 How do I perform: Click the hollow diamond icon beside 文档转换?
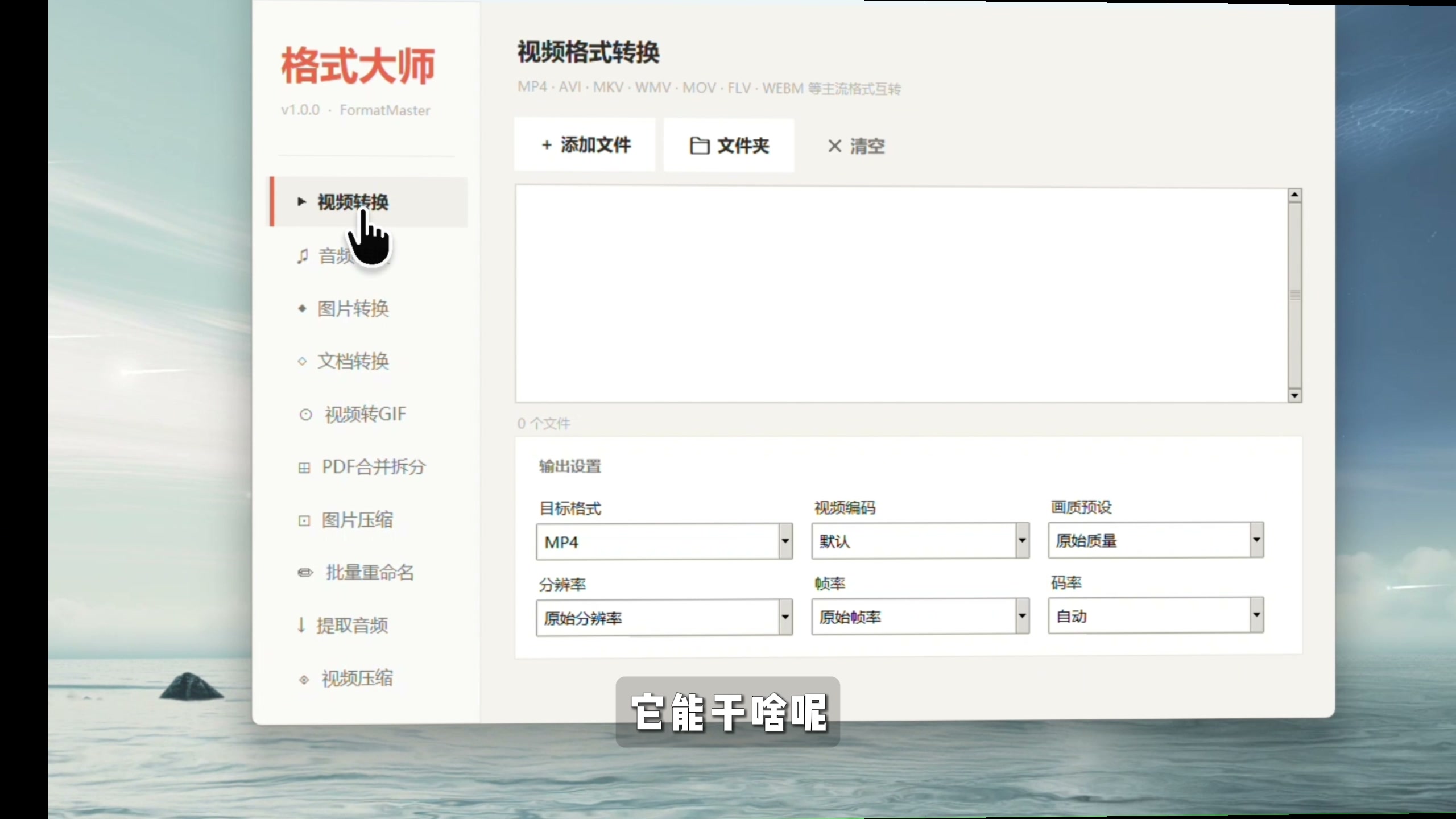point(302,361)
